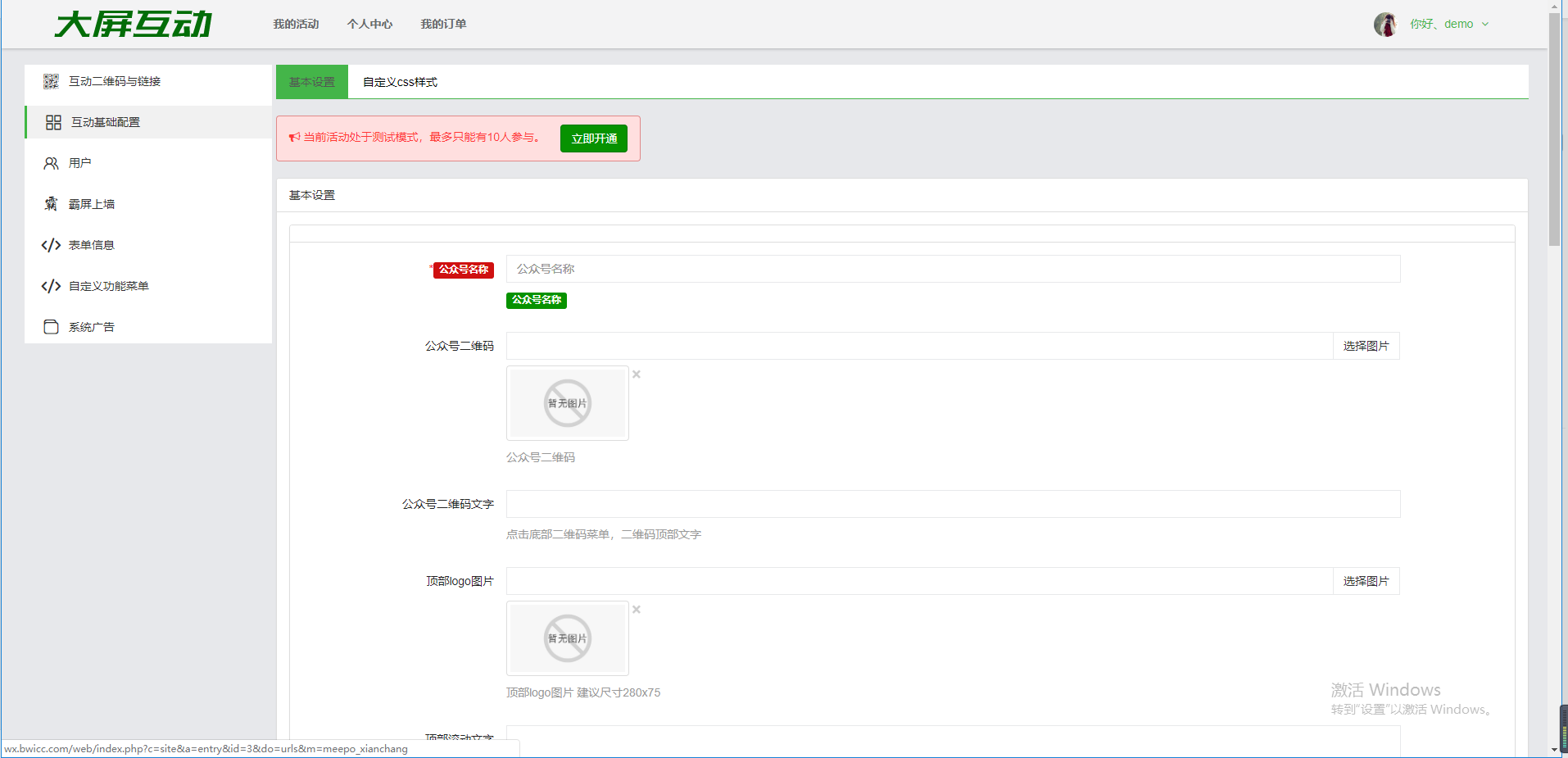Click the demo user avatar

coord(1385,25)
